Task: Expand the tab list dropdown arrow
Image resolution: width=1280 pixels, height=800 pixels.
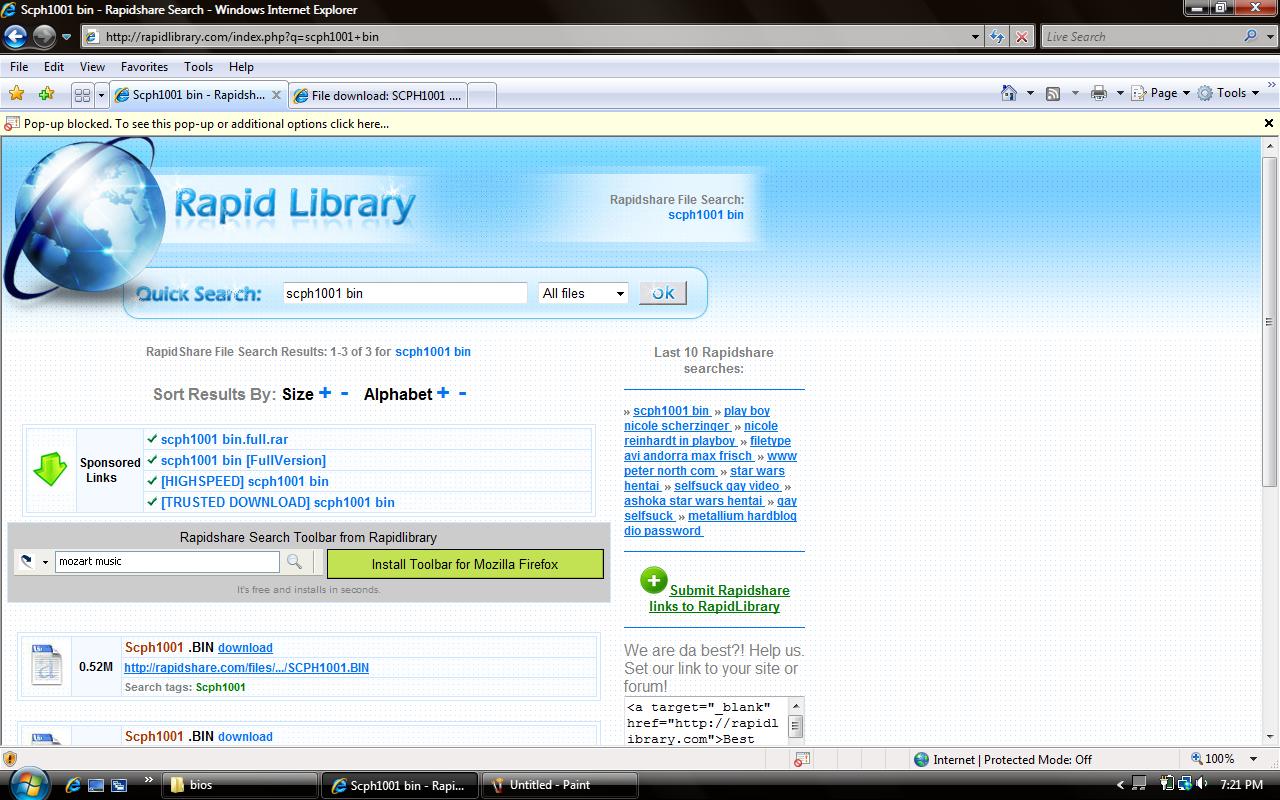Action: (x=101, y=95)
